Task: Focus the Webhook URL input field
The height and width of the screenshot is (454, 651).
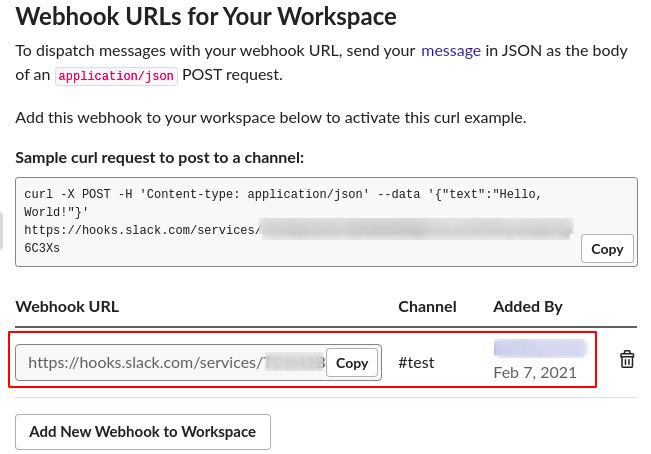Action: (x=170, y=363)
